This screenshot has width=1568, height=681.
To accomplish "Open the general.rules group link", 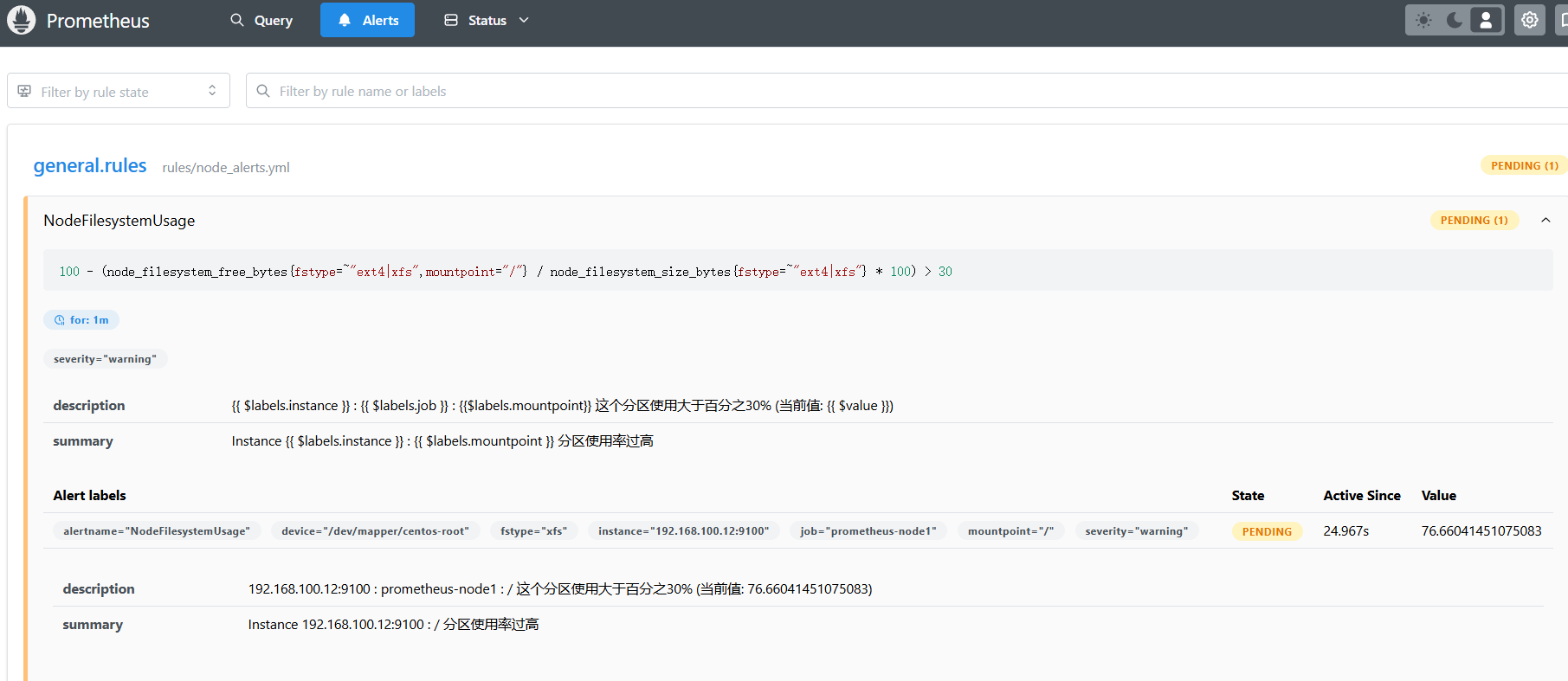I will (90, 165).
